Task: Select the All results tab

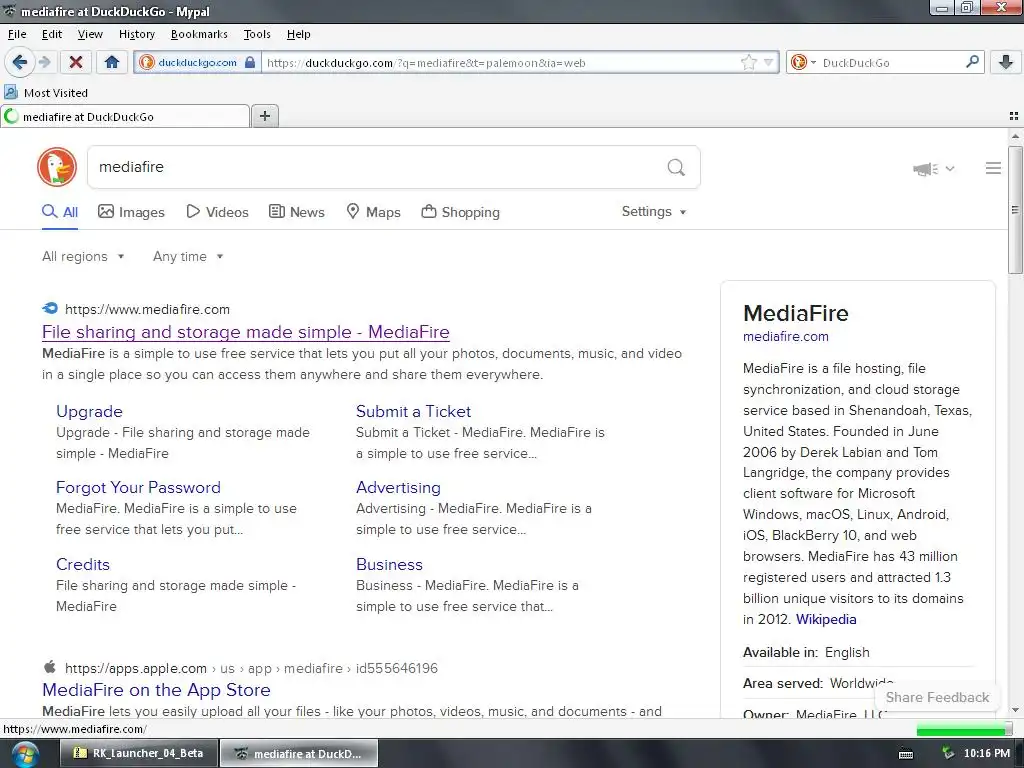Action: tap(60, 212)
